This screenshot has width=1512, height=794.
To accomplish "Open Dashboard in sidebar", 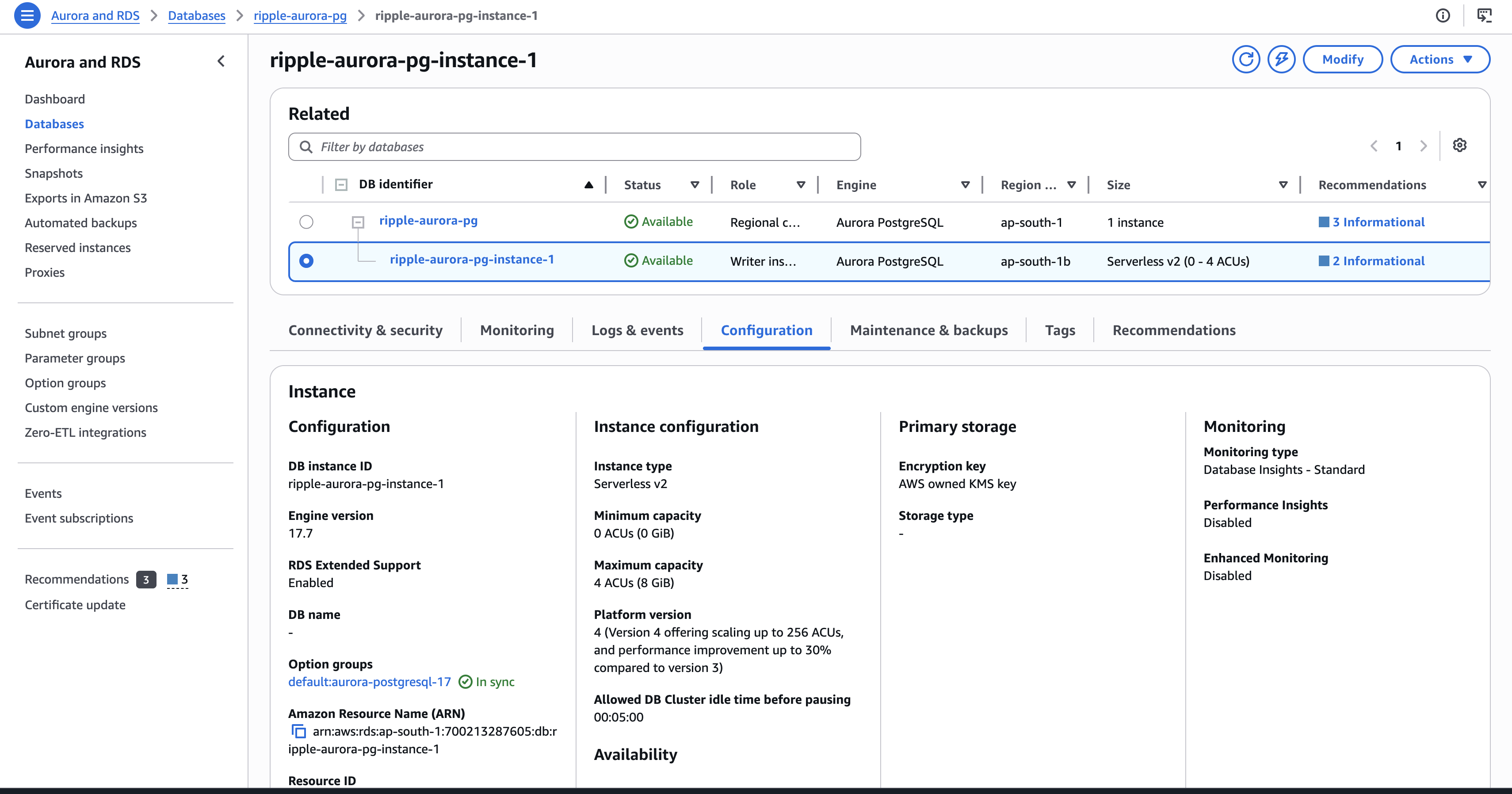I will tap(54, 99).
